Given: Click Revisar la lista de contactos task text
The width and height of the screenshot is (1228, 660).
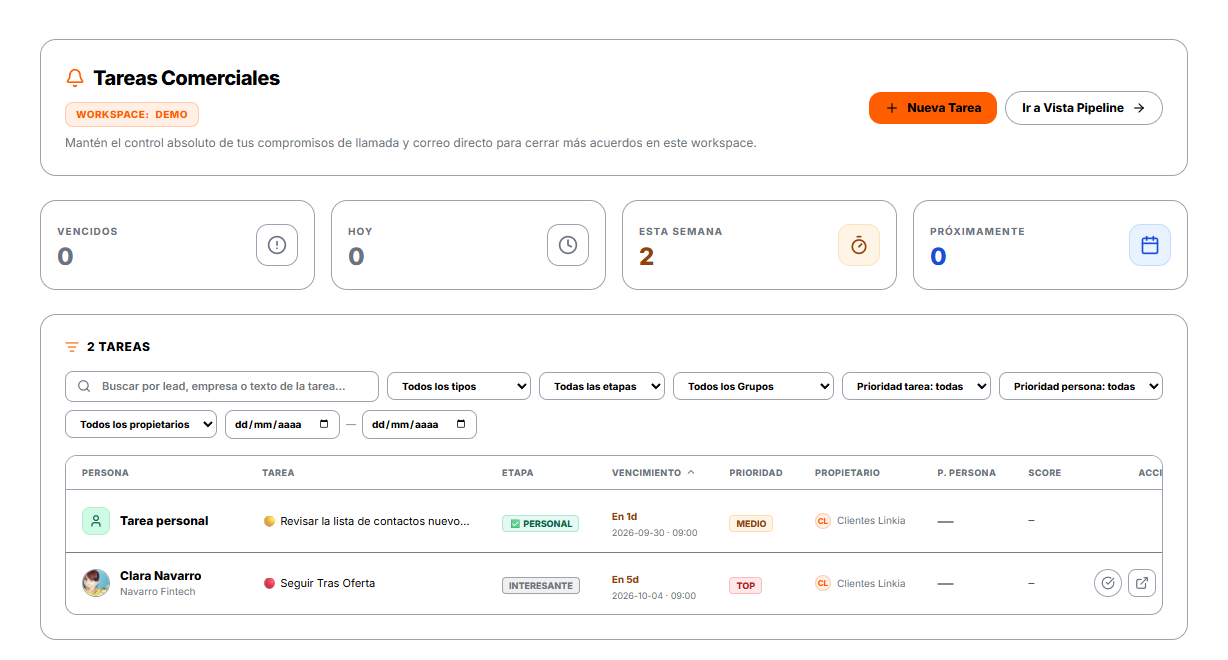Looking at the screenshot, I should pos(375,521).
